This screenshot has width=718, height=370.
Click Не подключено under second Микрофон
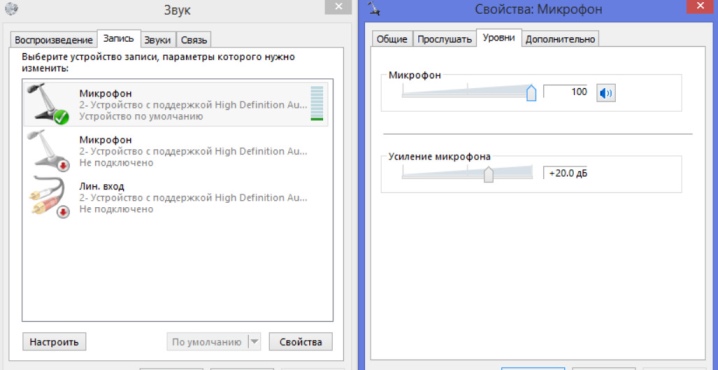coord(116,163)
